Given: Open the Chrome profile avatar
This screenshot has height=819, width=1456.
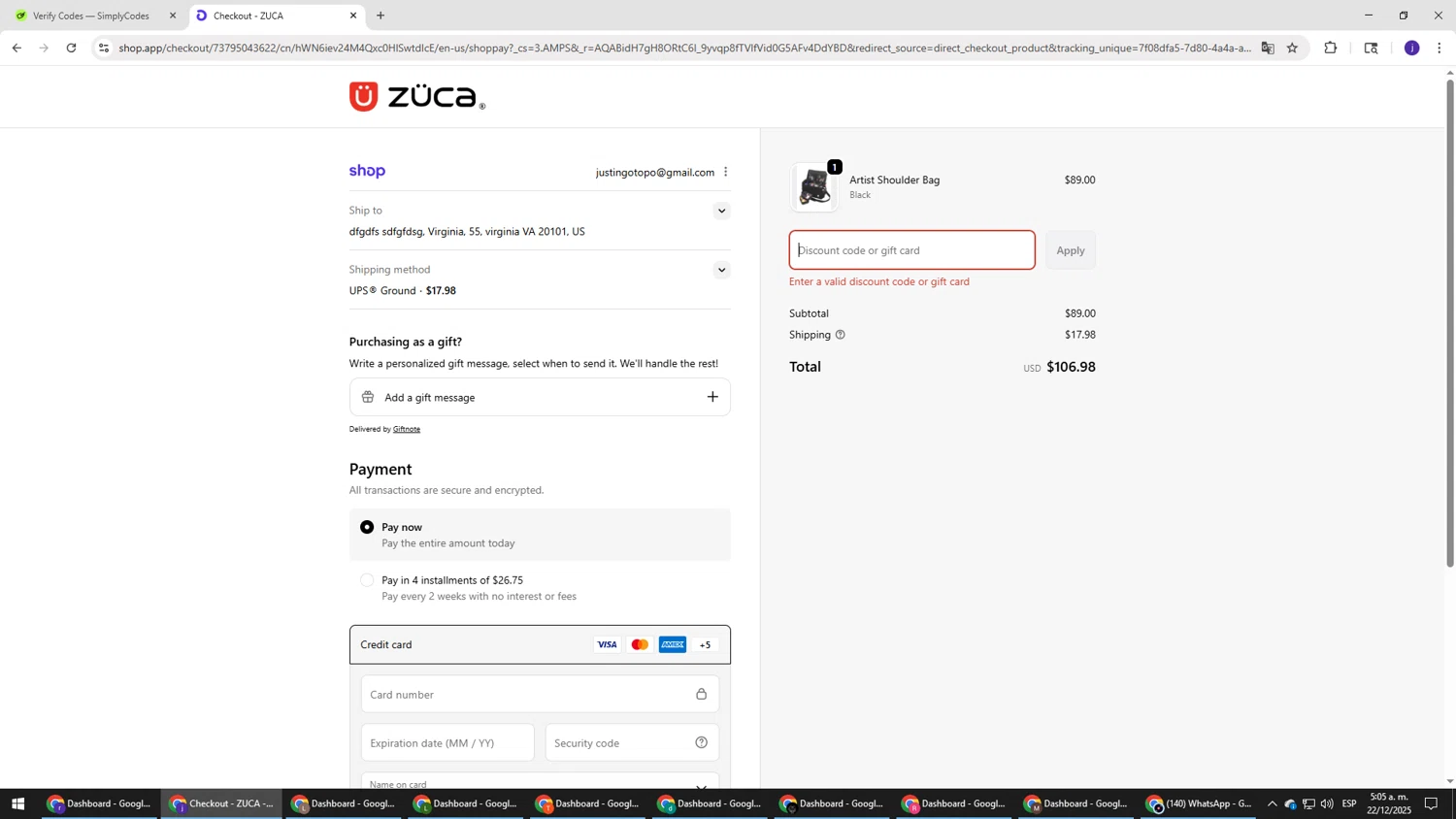Looking at the screenshot, I should tap(1411, 48).
